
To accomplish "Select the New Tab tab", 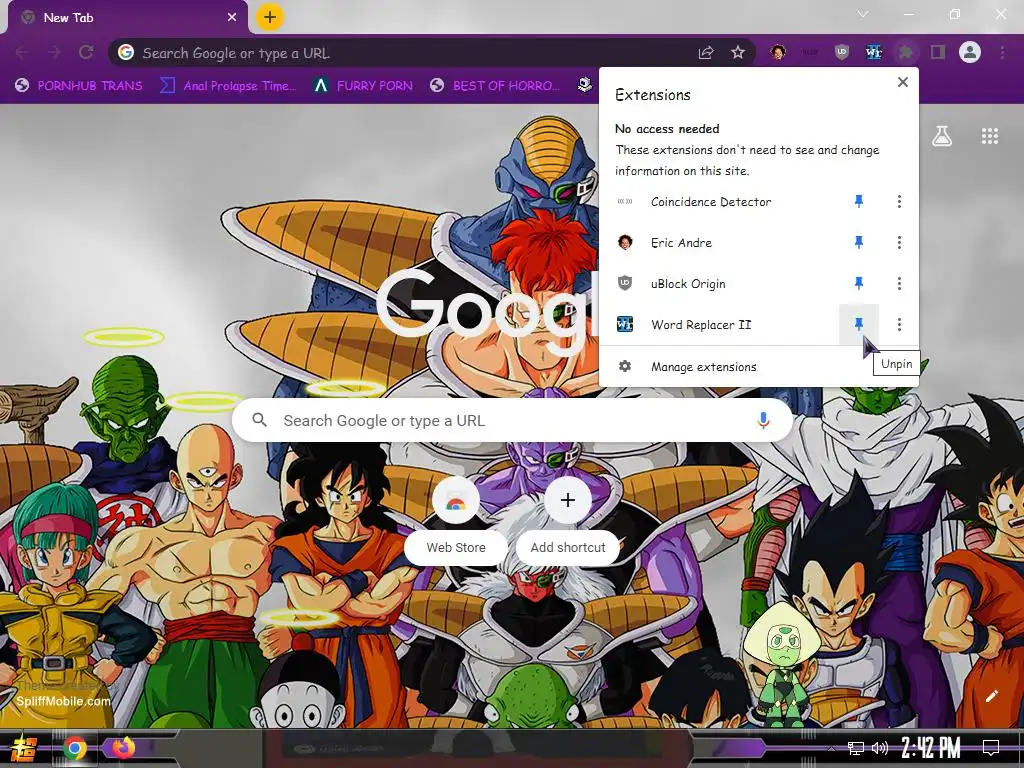I will pyautogui.click(x=124, y=18).
